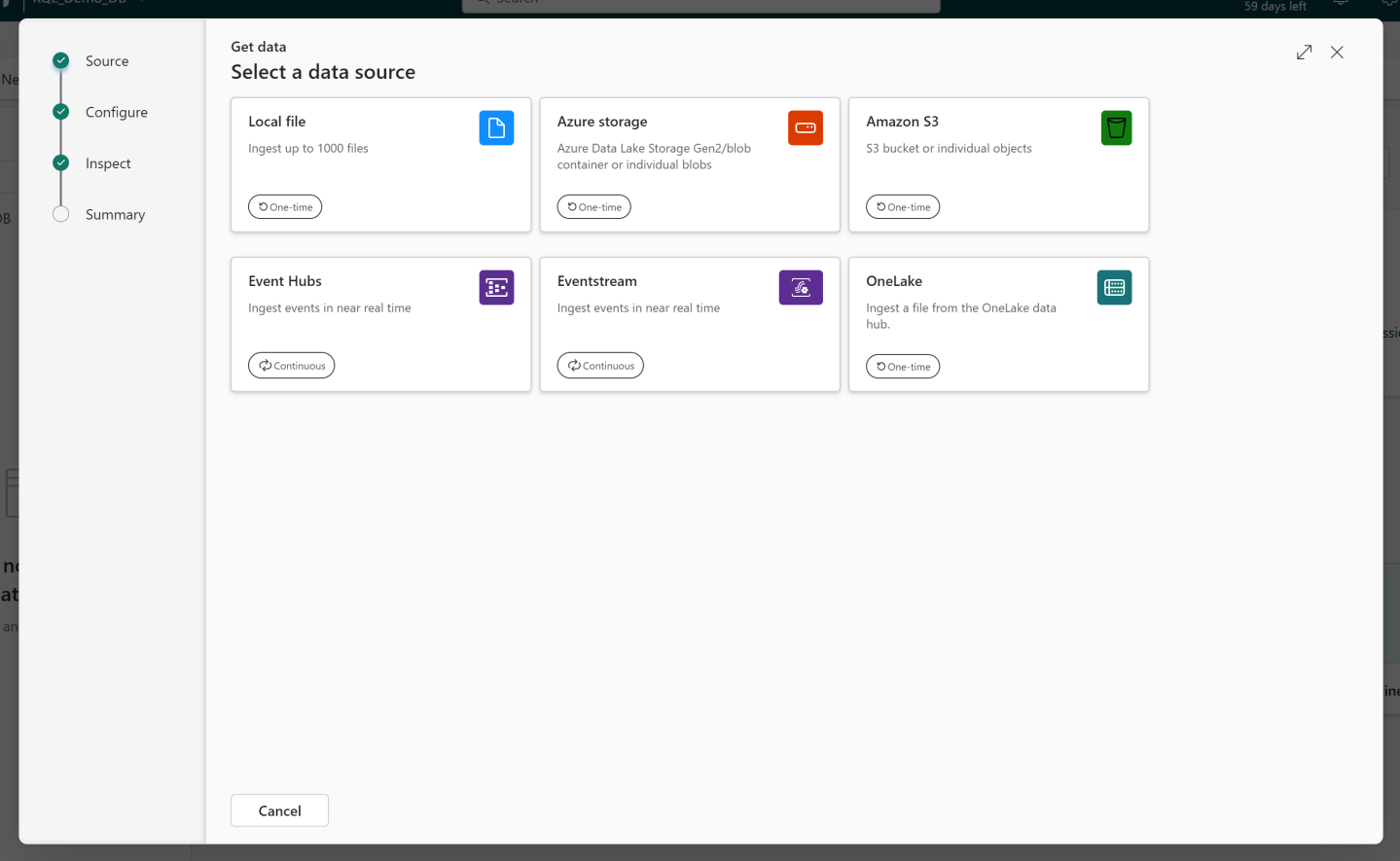Click the purple Eventstream icon

pos(801,288)
